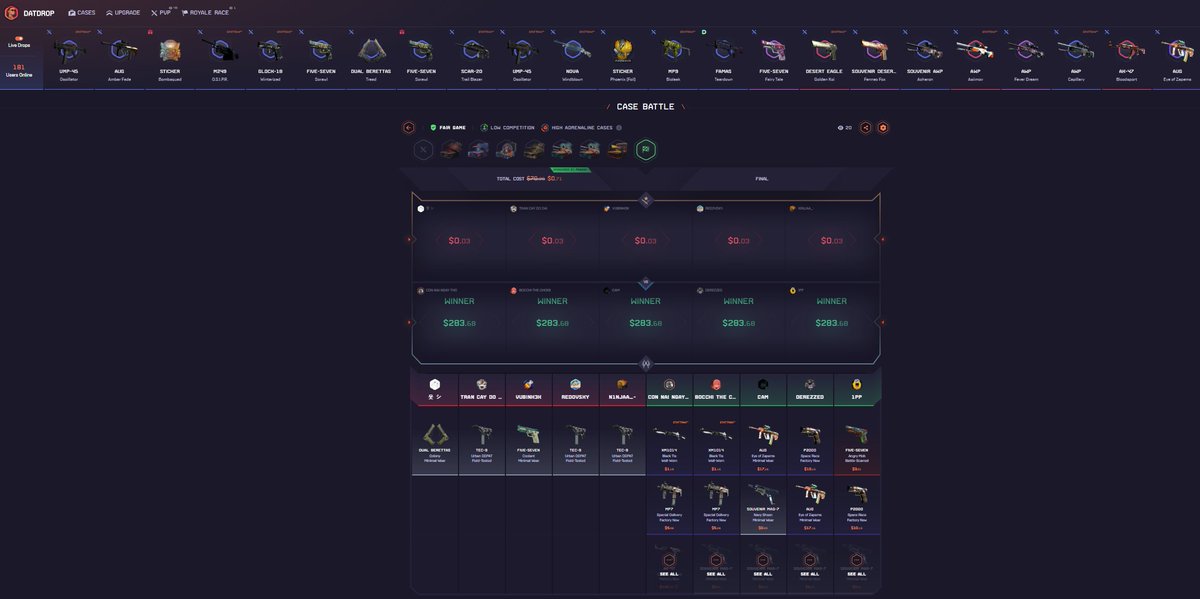Go to the PVP section

click(161, 13)
